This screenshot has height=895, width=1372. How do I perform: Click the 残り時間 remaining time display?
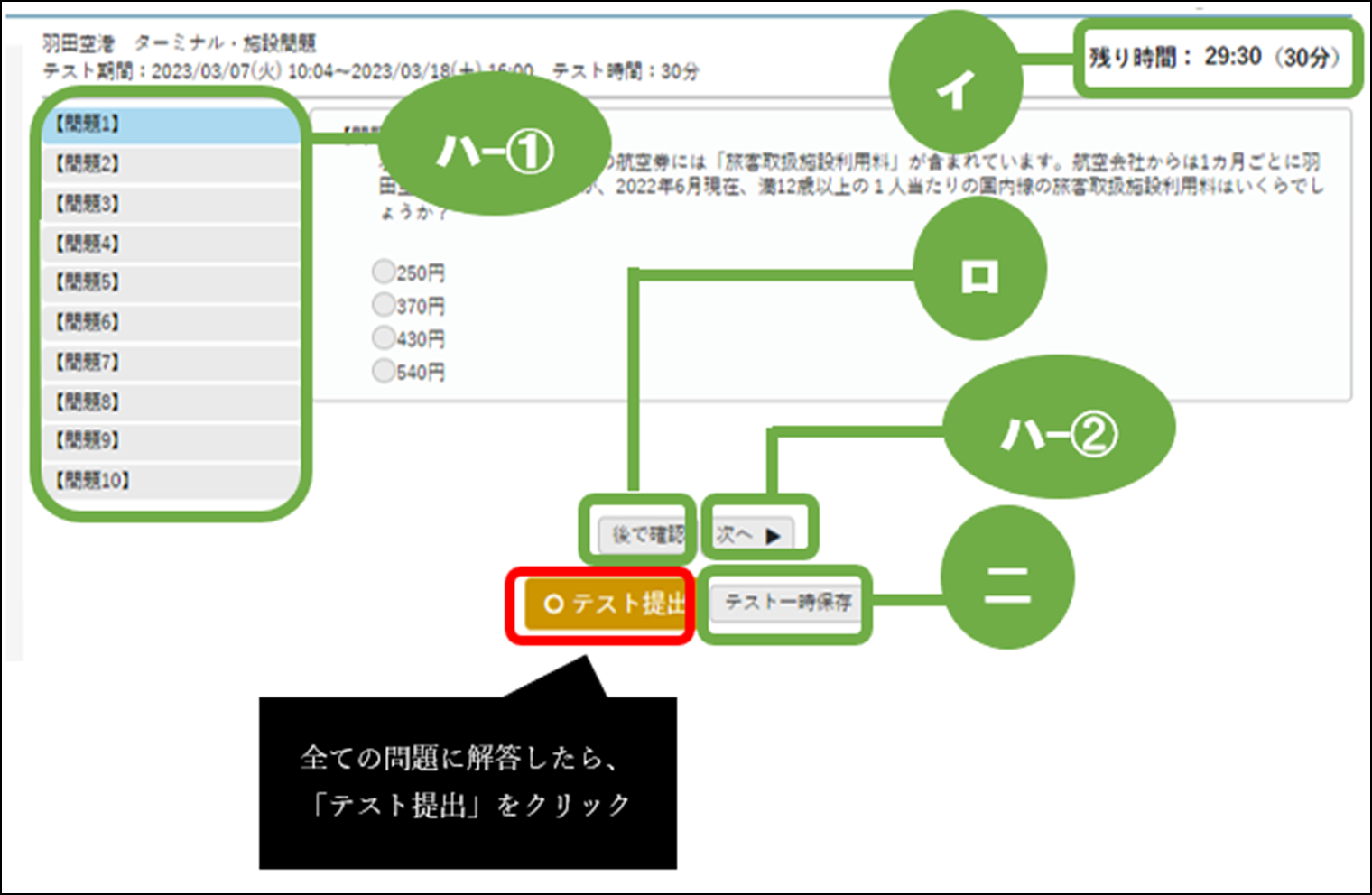tap(1215, 58)
